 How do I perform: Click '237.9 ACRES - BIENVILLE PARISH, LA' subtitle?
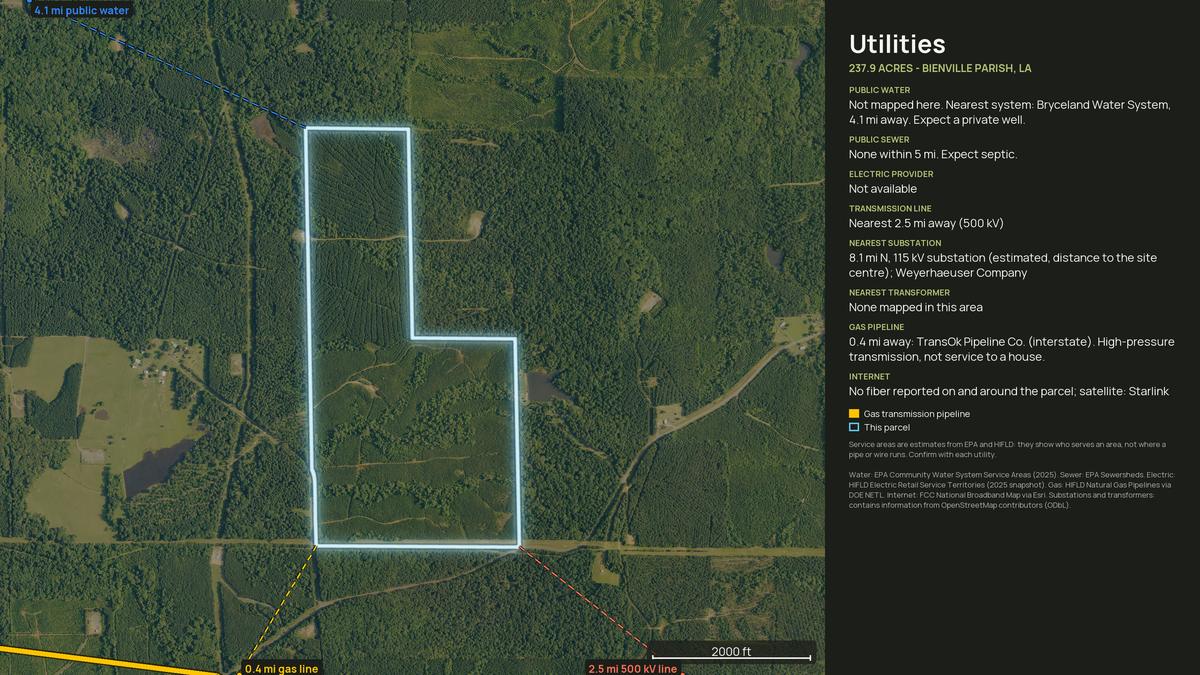coord(940,68)
